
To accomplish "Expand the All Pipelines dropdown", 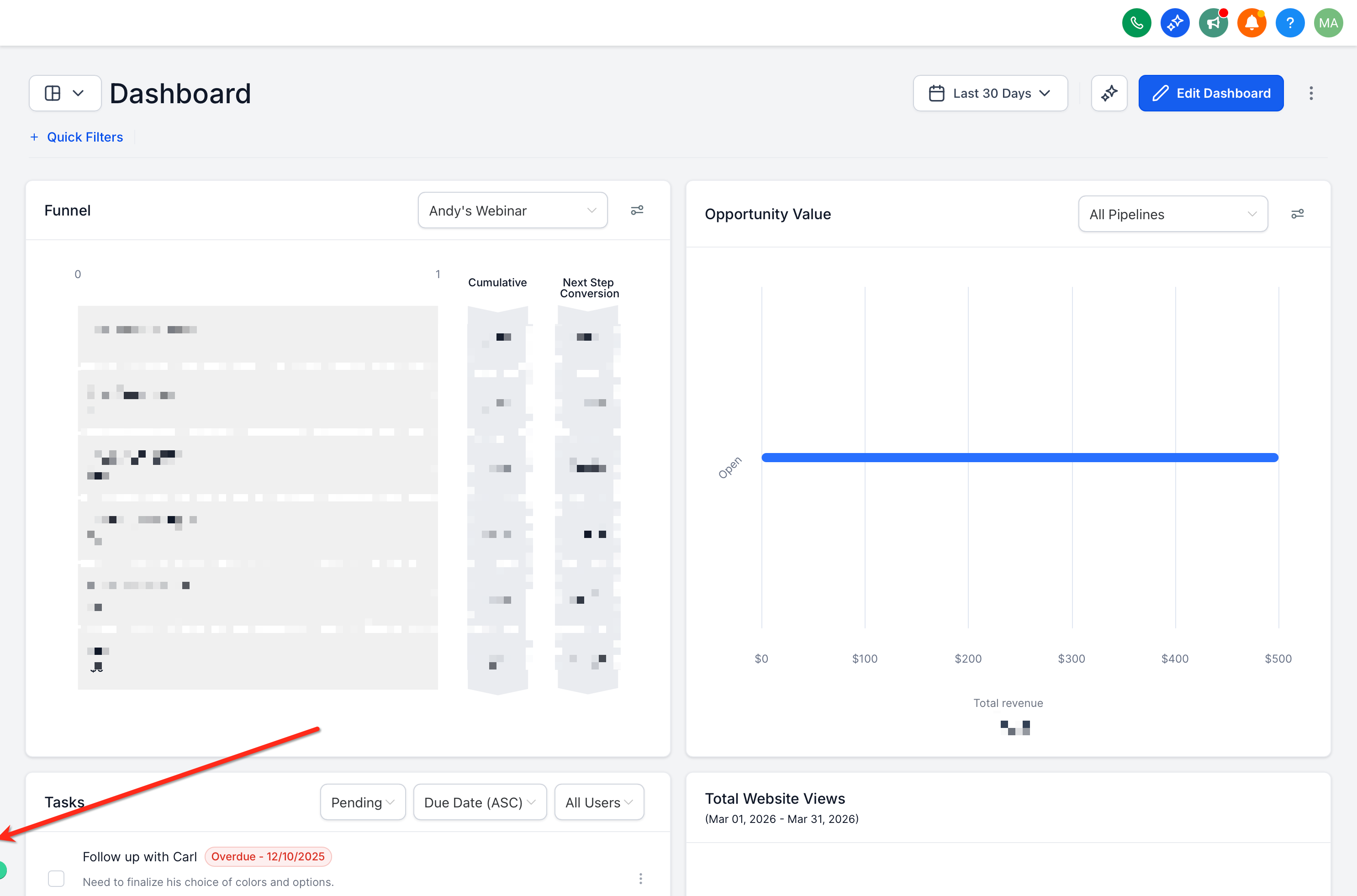I will pyautogui.click(x=1172, y=214).
